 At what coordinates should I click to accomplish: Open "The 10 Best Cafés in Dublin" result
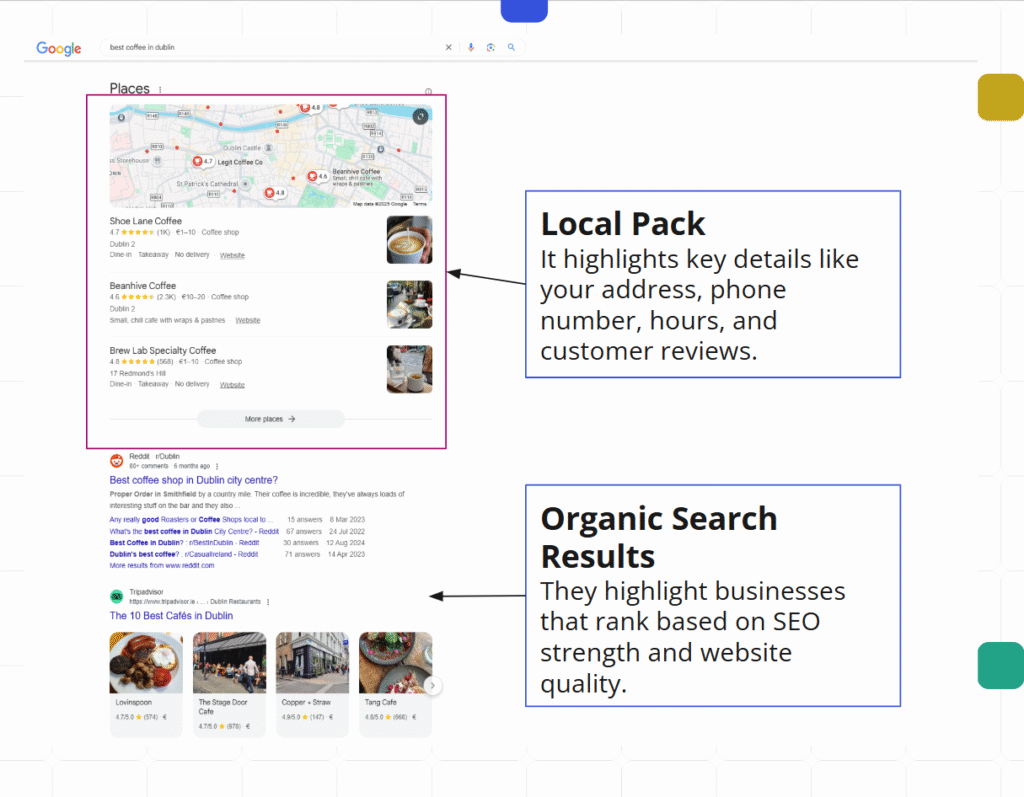pyautogui.click(x=171, y=616)
